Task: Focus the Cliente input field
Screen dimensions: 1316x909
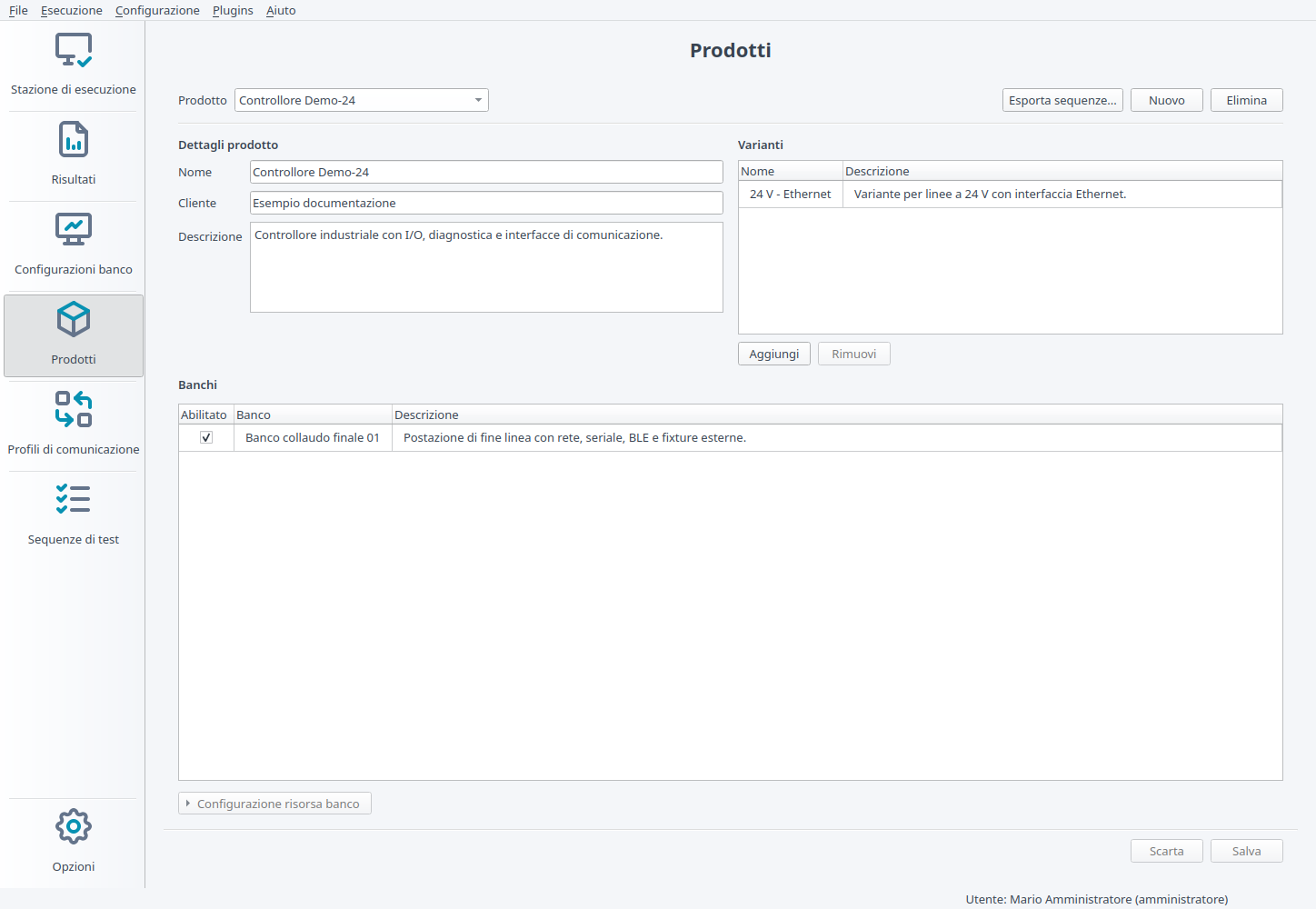Action: (486, 203)
